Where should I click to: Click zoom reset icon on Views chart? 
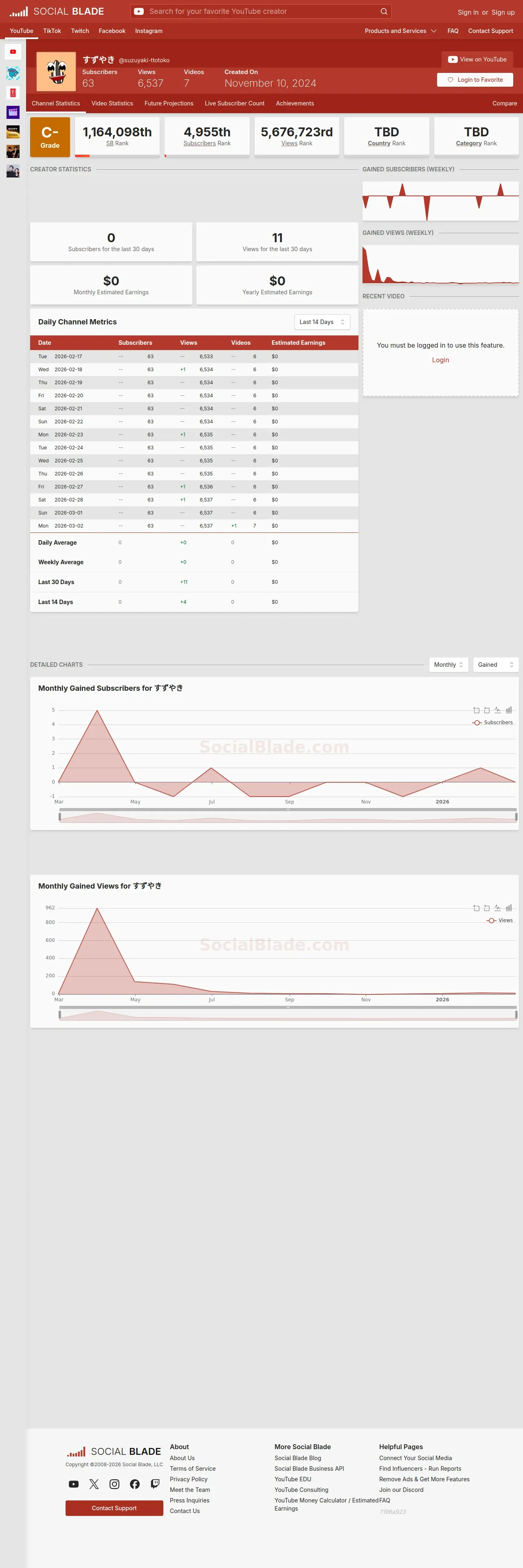(x=486, y=908)
